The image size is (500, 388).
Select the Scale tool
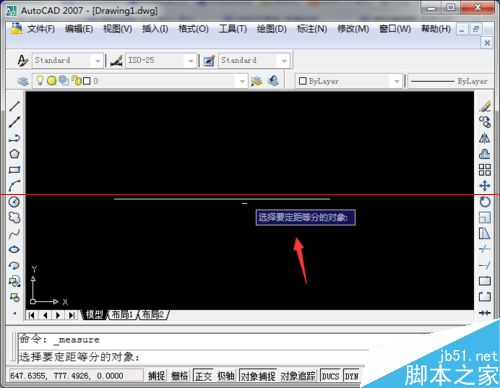(485, 218)
